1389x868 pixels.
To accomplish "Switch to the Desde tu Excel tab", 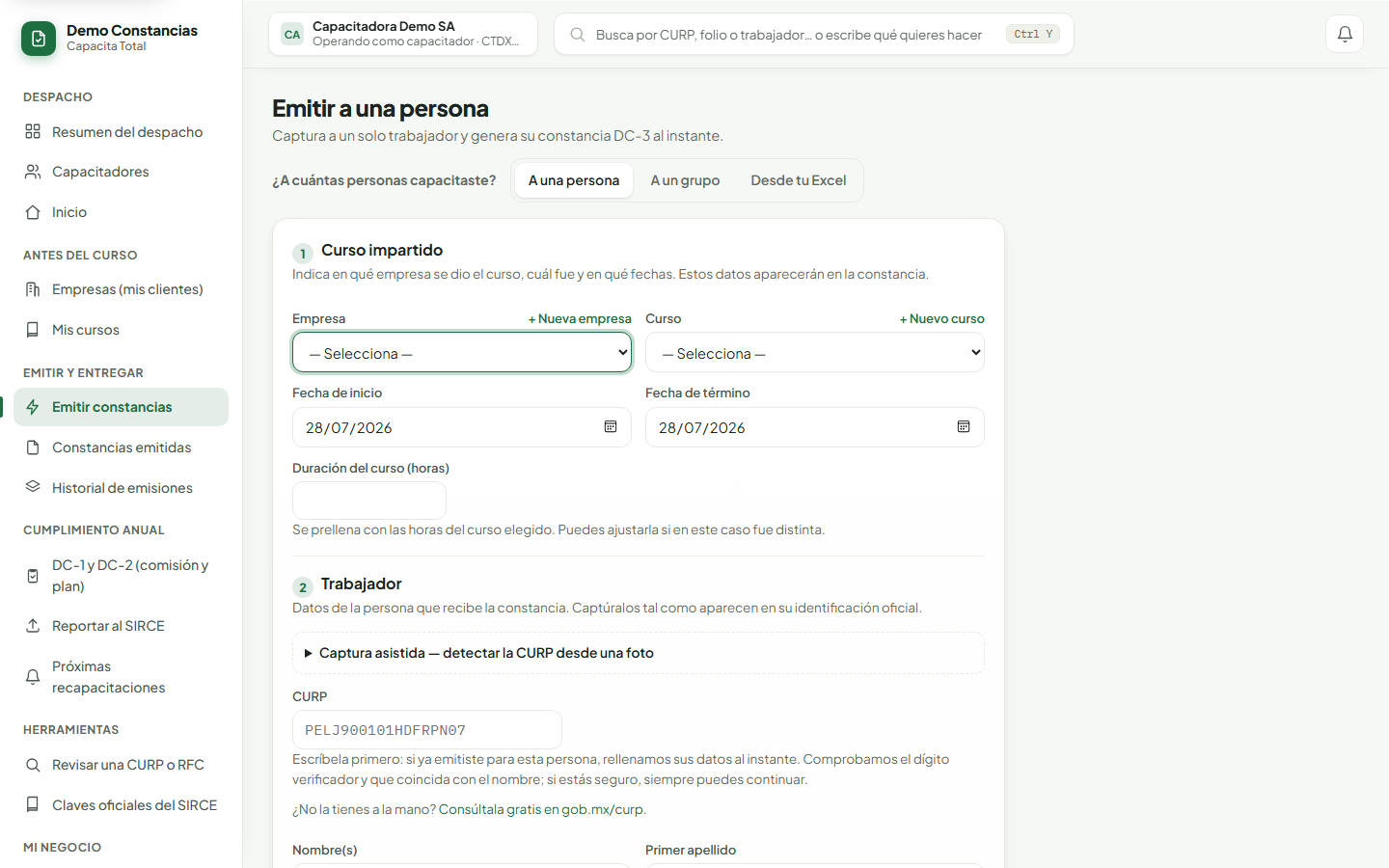I will pos(799,180).
